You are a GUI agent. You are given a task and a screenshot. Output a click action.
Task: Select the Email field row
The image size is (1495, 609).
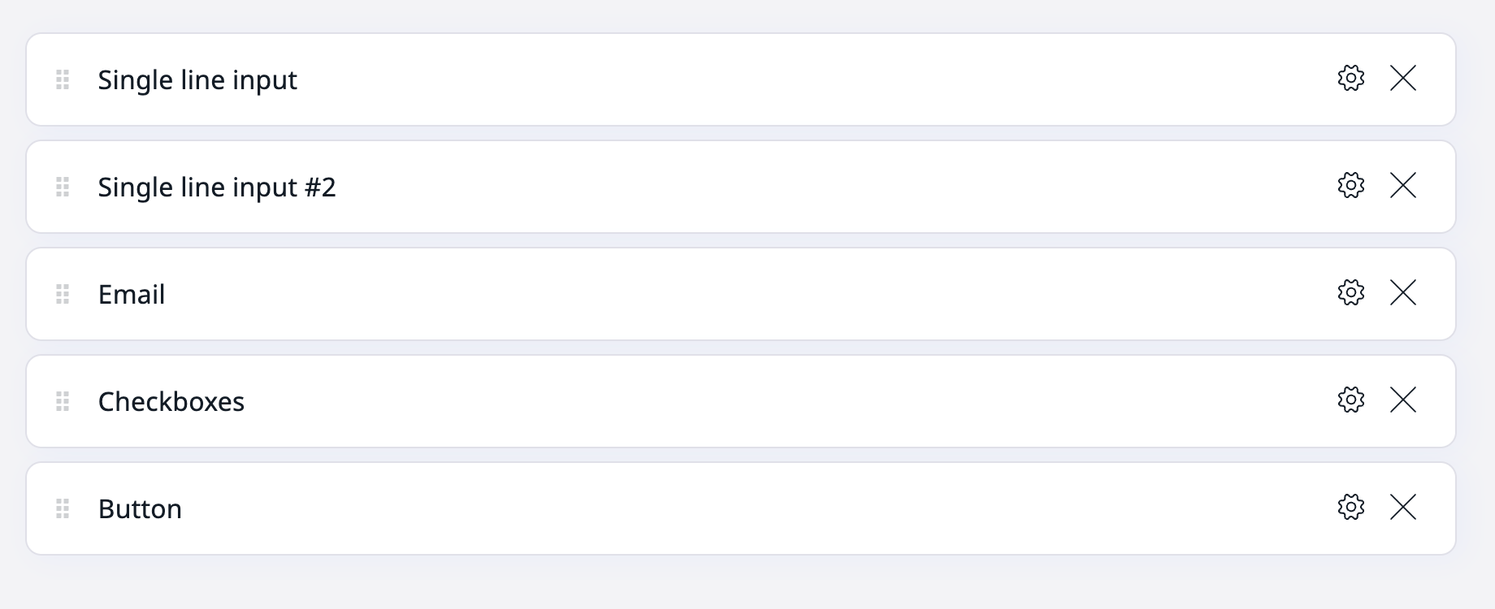pos(700,294)
